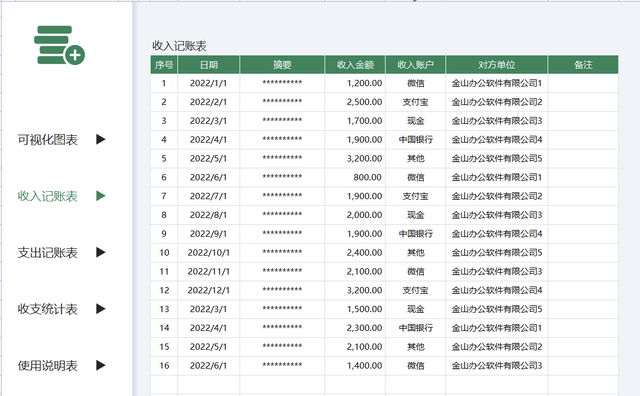Click the green coin stack logo icon
Viewport: 640px width, 396px height.
[x=60, y=45]
